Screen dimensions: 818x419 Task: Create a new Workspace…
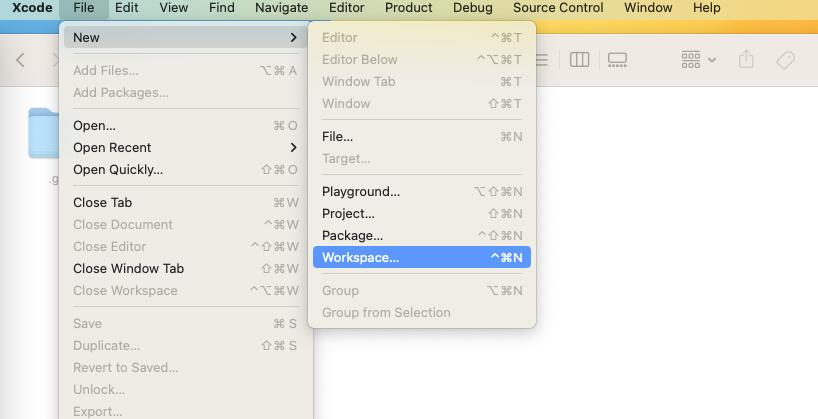click(x=422, y=257)
